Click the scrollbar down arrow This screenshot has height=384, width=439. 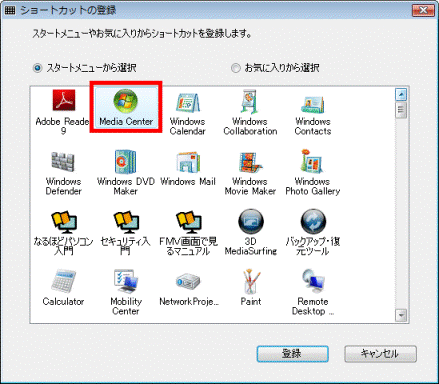401,315
